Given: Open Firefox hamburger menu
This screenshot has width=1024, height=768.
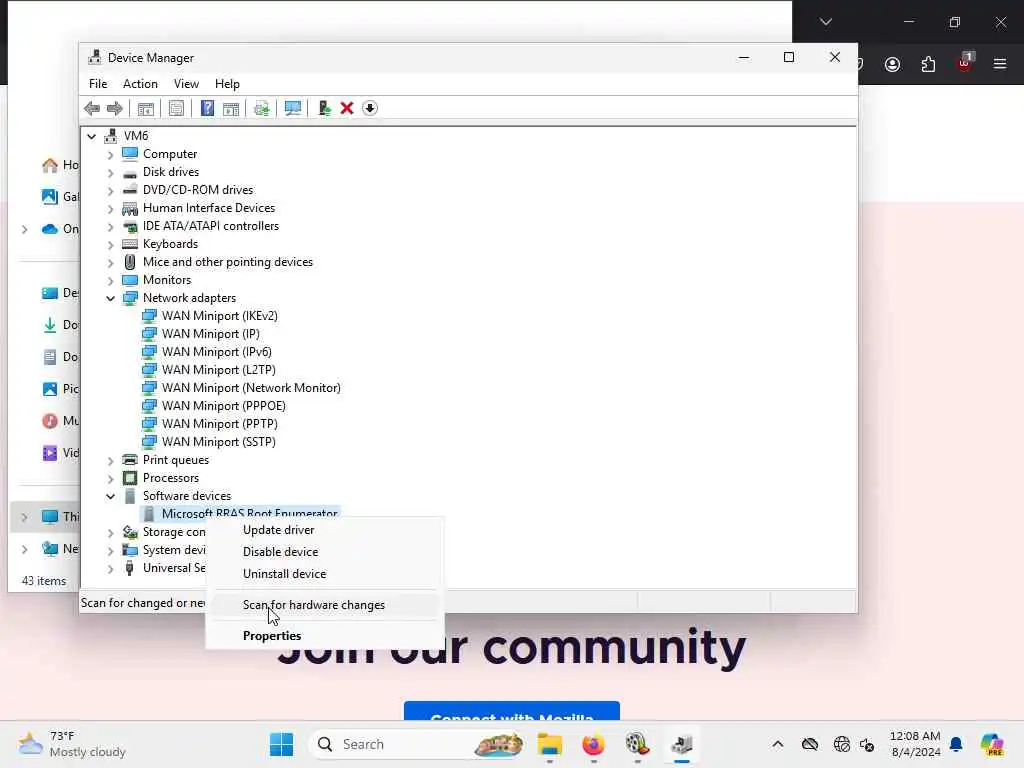Looking at the screenshot, I should point(1000,64).
